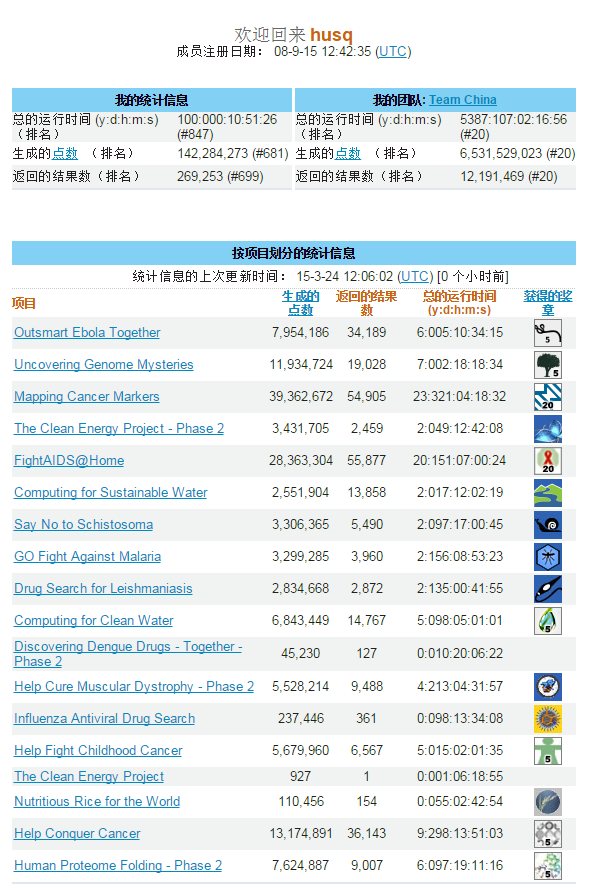Click the GO Fight Against Malaria mosquito badge
The width and height of the screenshot is (596, 892).
point(548,556)
